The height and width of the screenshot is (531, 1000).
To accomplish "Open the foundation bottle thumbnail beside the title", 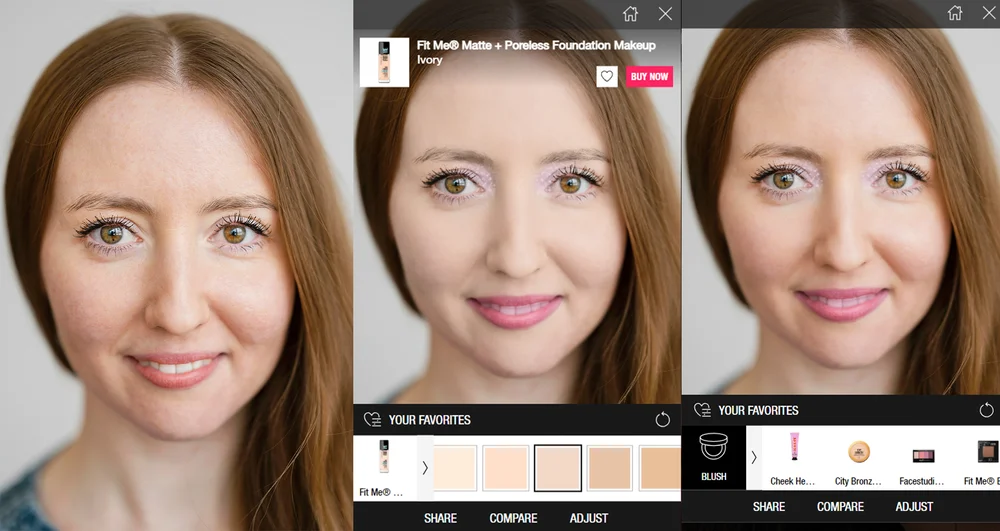I will 385,62.
